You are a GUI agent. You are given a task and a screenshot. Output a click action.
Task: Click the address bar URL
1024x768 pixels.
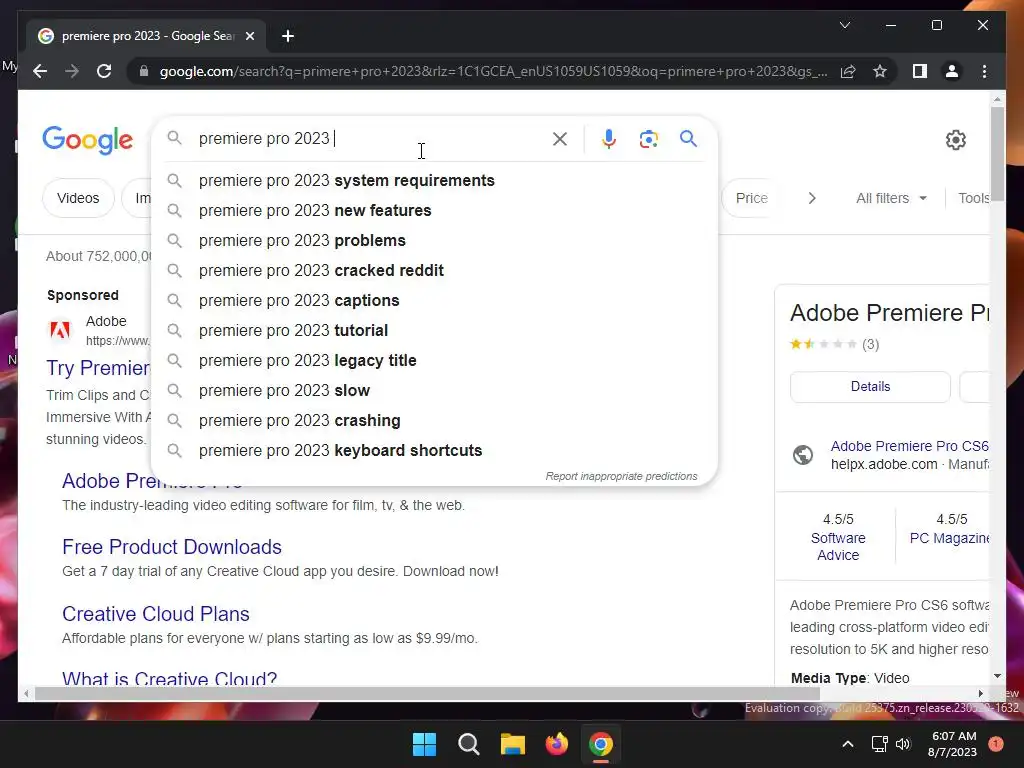point(493,71)
